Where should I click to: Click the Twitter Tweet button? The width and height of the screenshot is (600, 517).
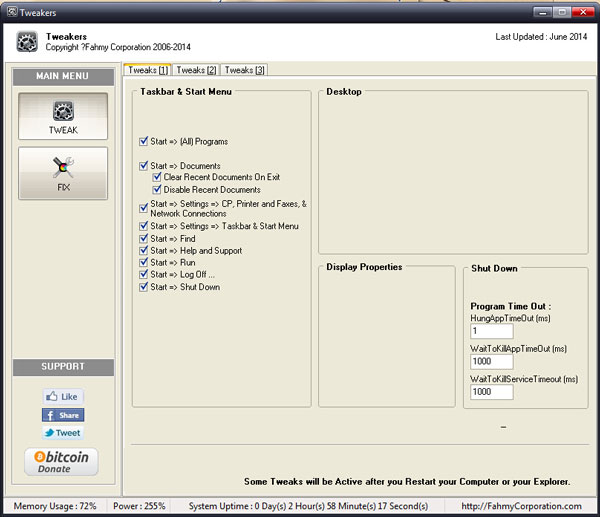(62, 433)
